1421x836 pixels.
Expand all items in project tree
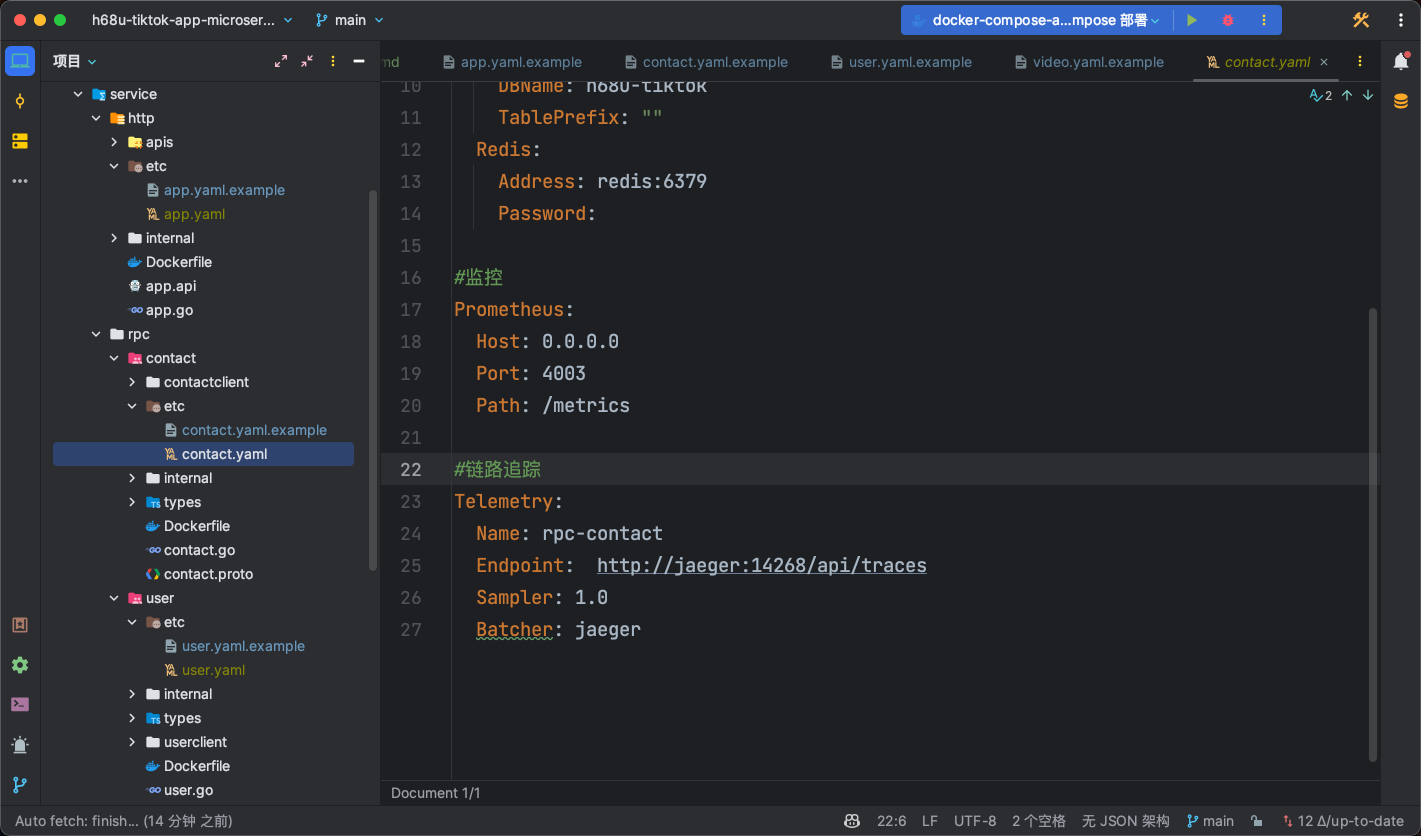point(281,61)
